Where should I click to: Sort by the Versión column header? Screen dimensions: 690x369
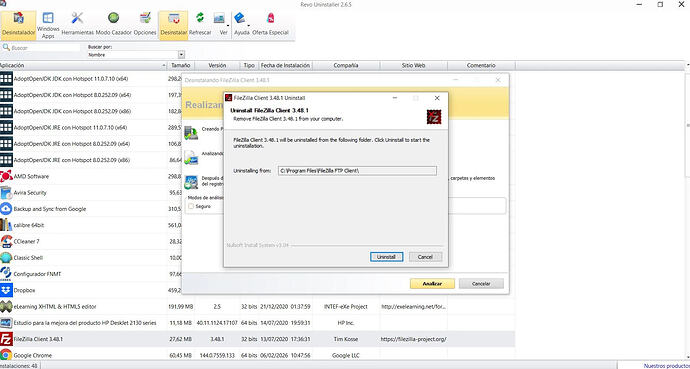(x=217, y=65)
